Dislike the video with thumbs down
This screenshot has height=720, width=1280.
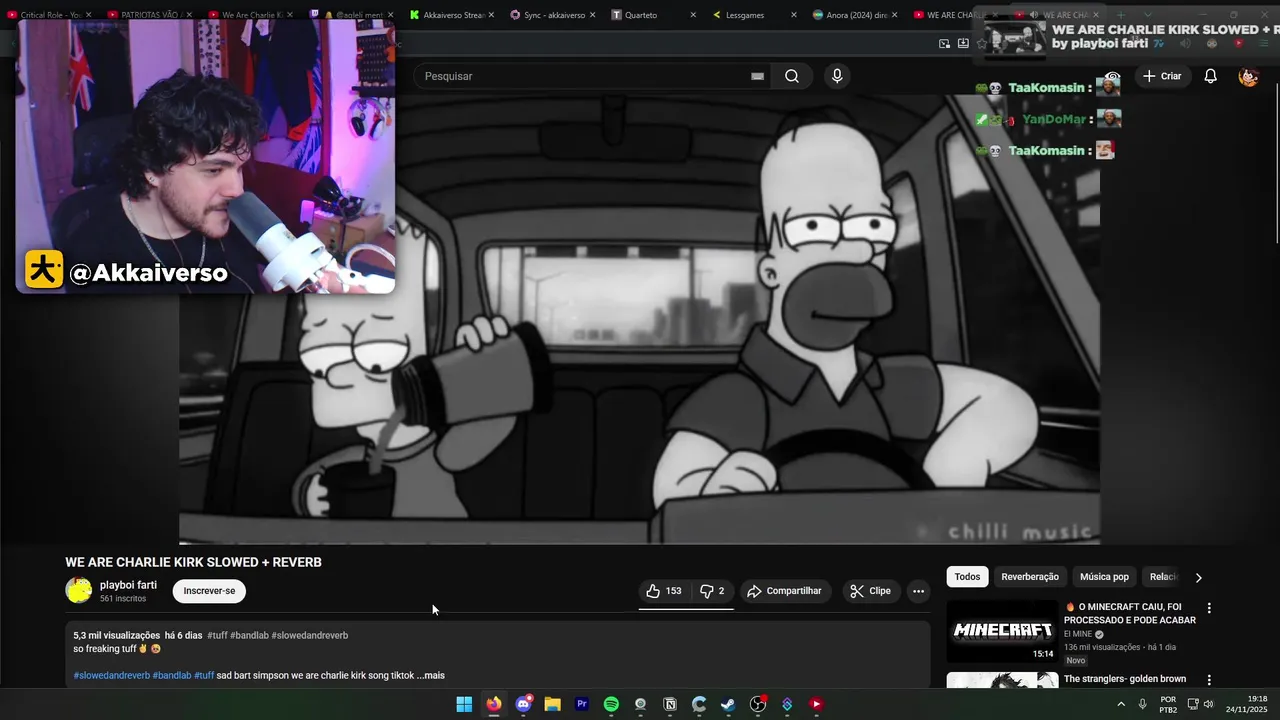pyautogui.click(x=712, y=591)
